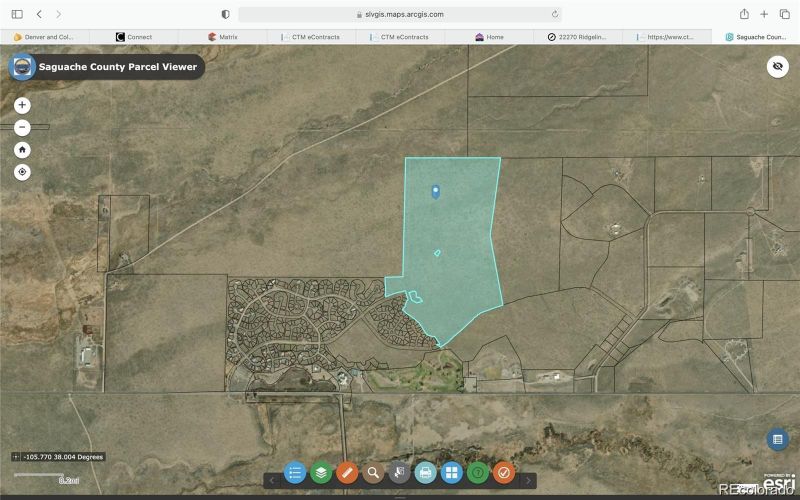The image size is (800, 500).
Task: Switch to the Denver and Col... tab
Action: (44, 37)
